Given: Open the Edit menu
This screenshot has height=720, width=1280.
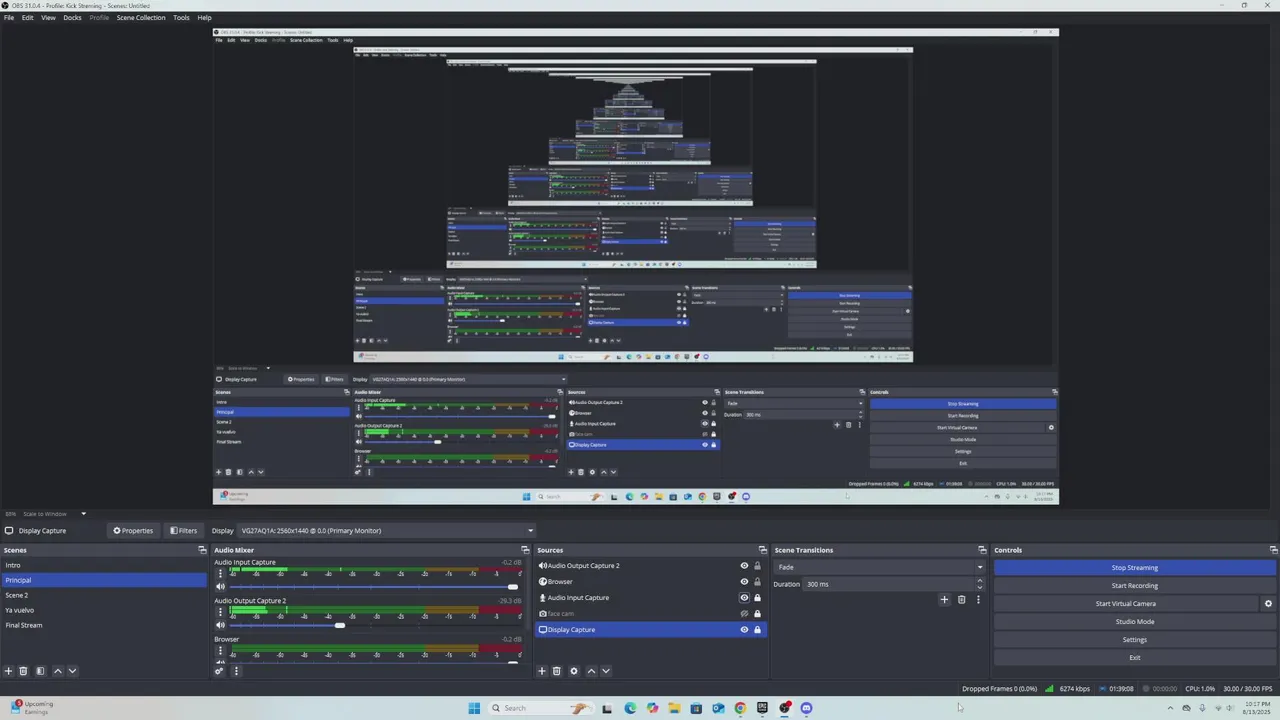Looking at the screenshot, I should click(x=28, y=18).
